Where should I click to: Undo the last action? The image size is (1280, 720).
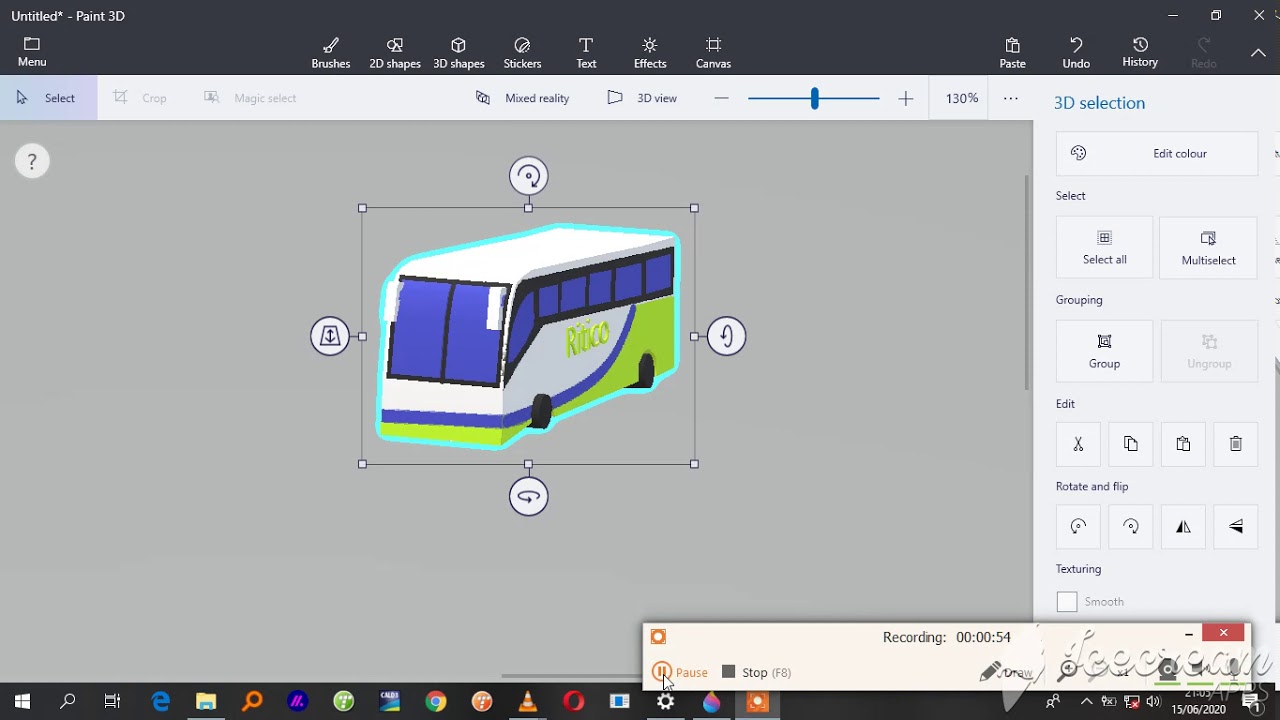pos(1076,53)
